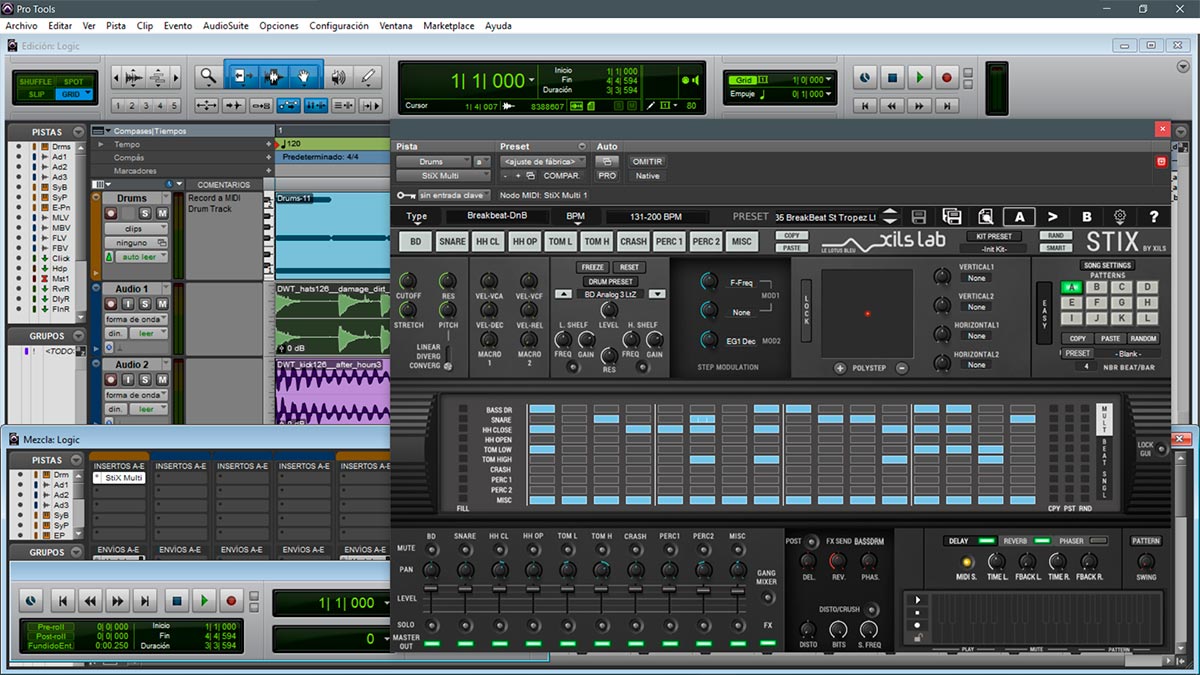Click play in the floating transport window
1200x675 pixels.
[x=204, y=601]
